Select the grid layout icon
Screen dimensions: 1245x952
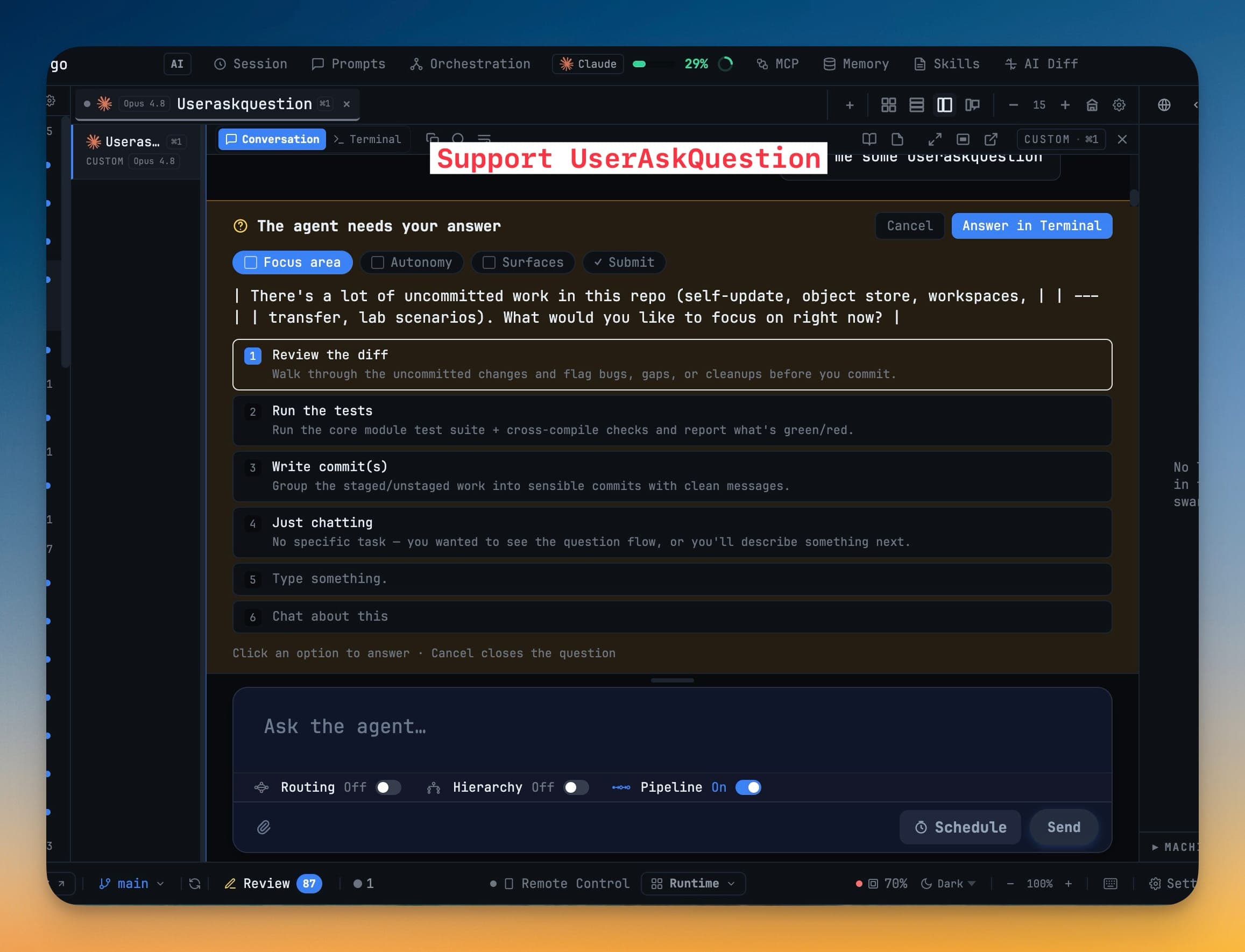tap(888, 105)
